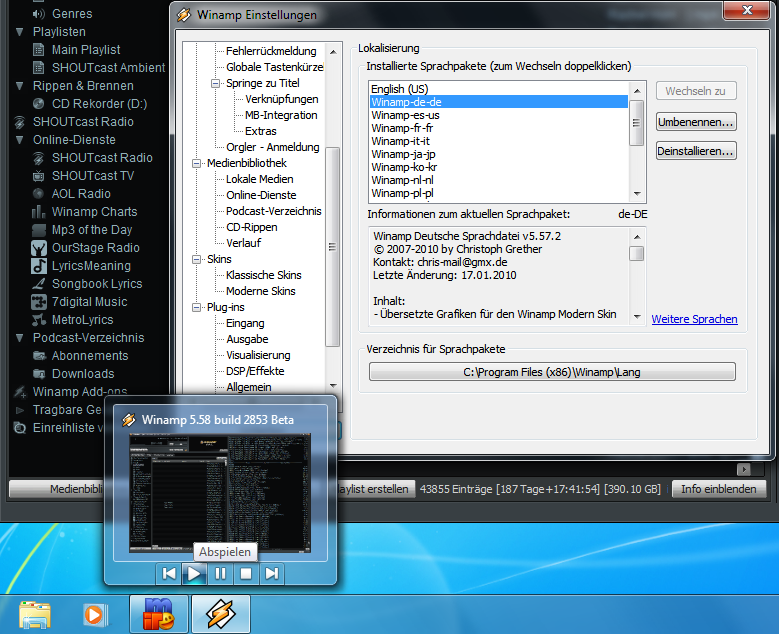This screenshot has width=779, height=634.
Task: Collapse Springe zu Titel tree node
Action: click(215, 83)
